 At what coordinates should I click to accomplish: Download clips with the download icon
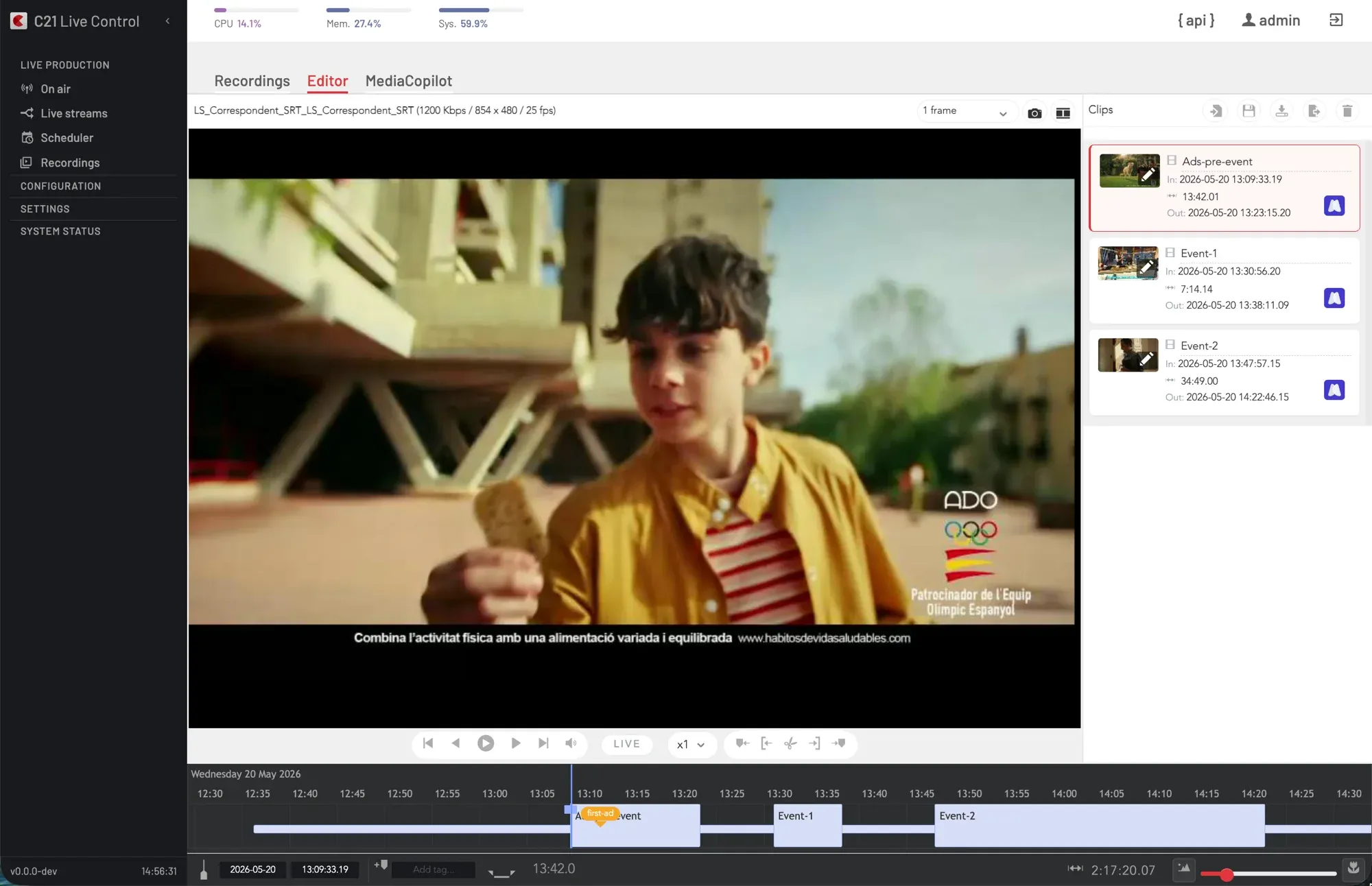[1281, 111]
